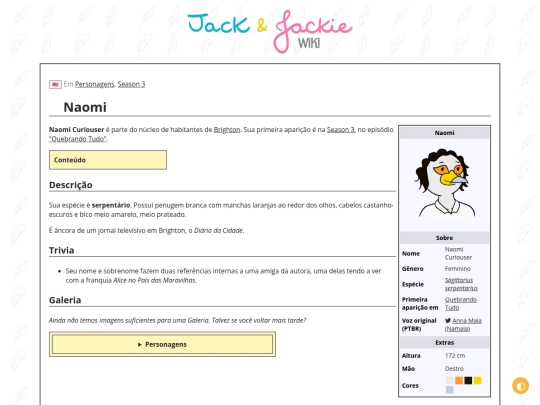Screen dimensions: 540x405
Task: Open the Sagittarius serpentarius species link
Action: 461,284
